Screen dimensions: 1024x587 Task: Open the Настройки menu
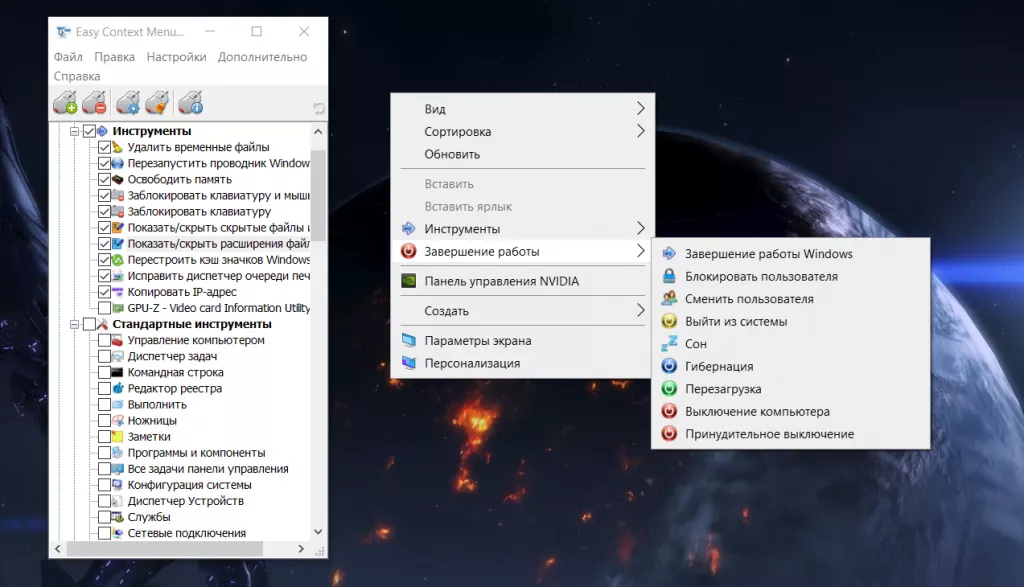(x=176, y=57)
